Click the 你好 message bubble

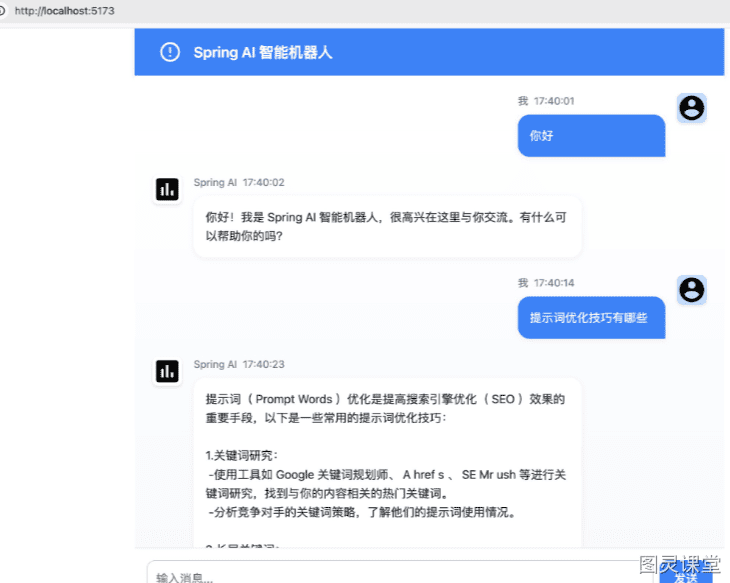click(591, 136)
